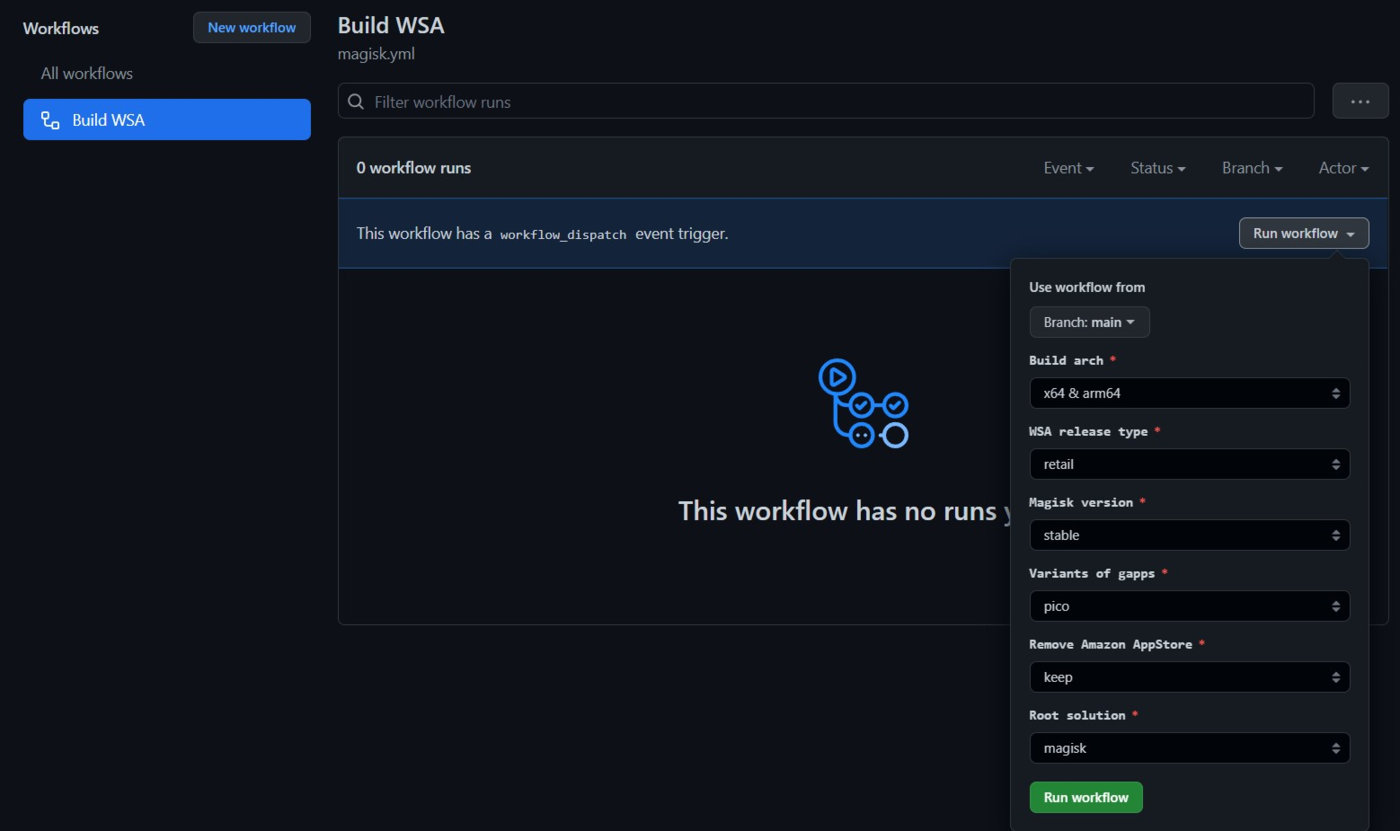Click the New workflow button
Image resolution: width=1400 pixels, height=831 pixels.
click(252, 28)
